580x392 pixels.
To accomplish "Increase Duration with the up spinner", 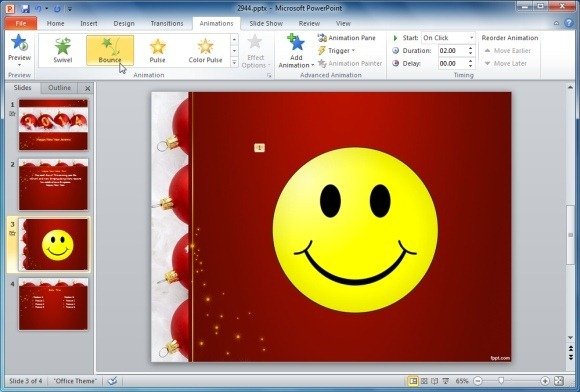I will [471, 48].
